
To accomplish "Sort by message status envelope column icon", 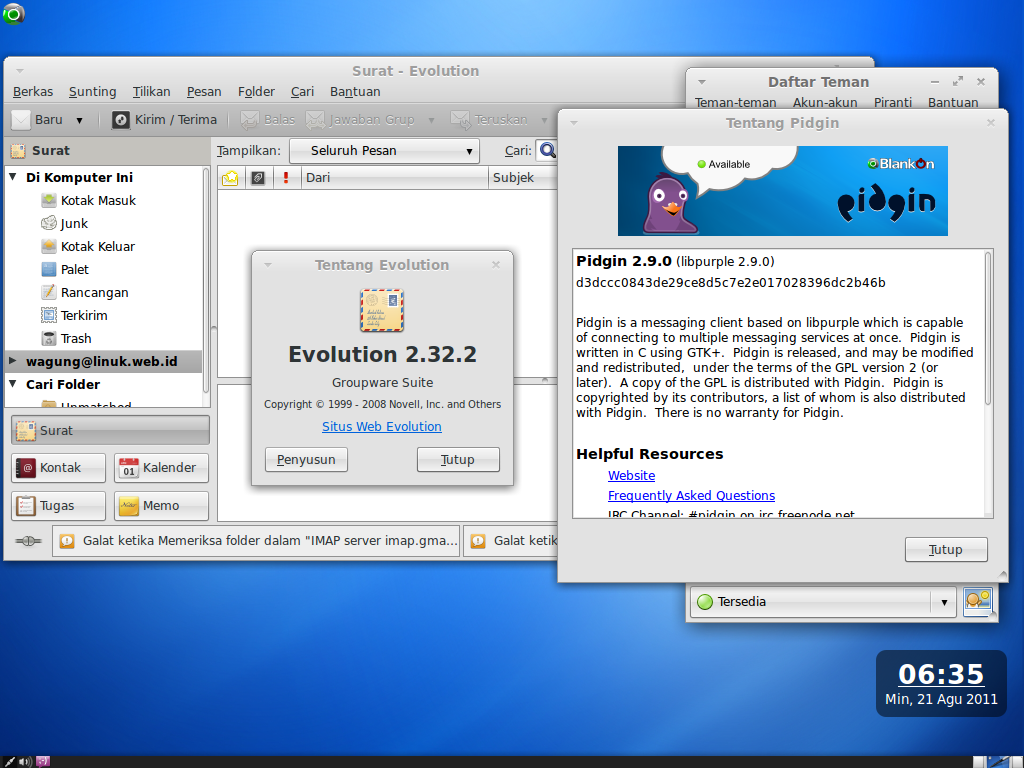I will [x=230, y=178].
